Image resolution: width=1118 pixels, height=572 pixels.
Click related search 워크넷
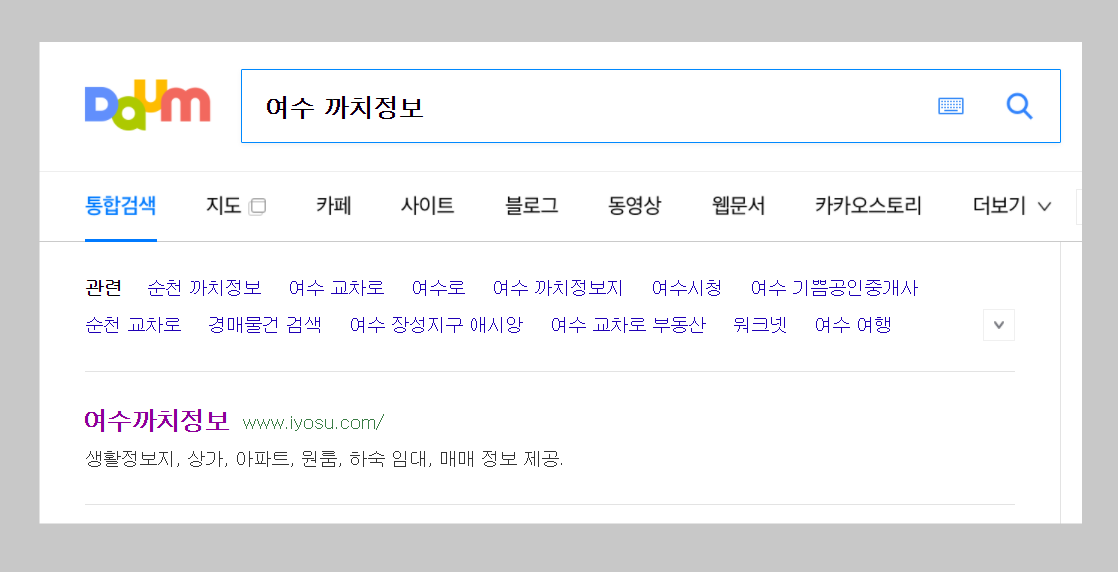[760, 325]
